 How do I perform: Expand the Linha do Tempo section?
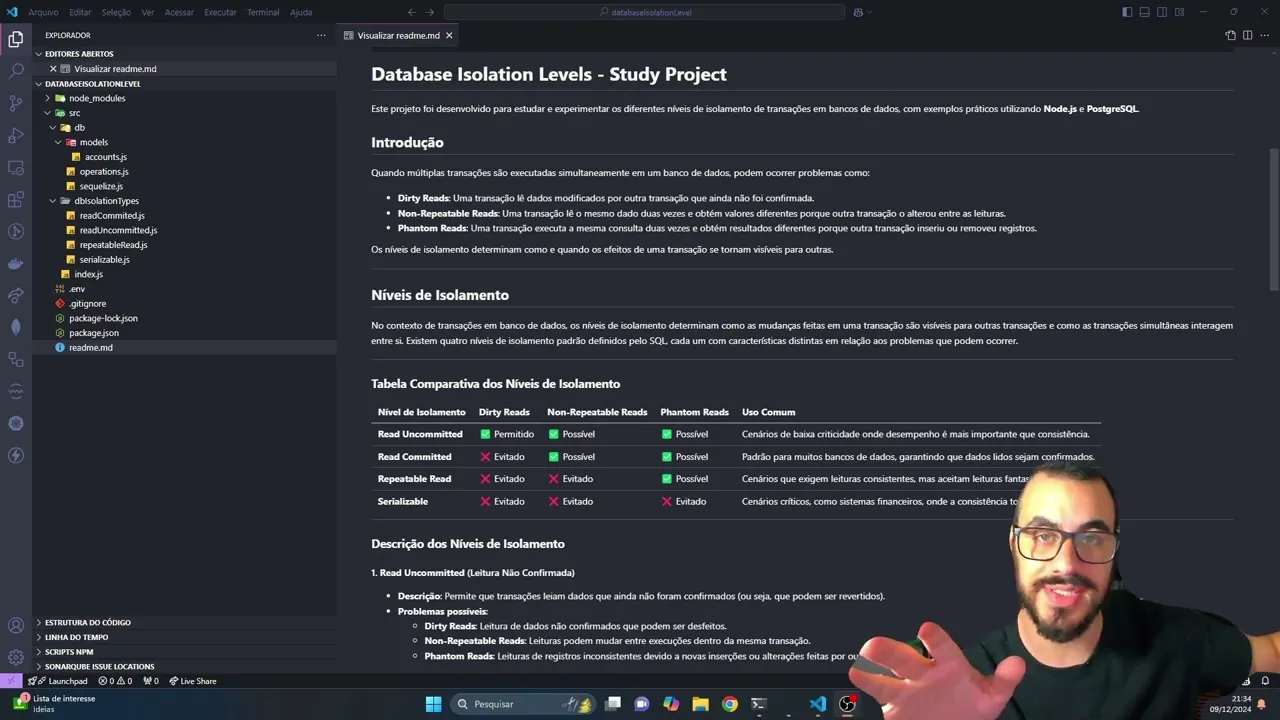coord(185,637)
